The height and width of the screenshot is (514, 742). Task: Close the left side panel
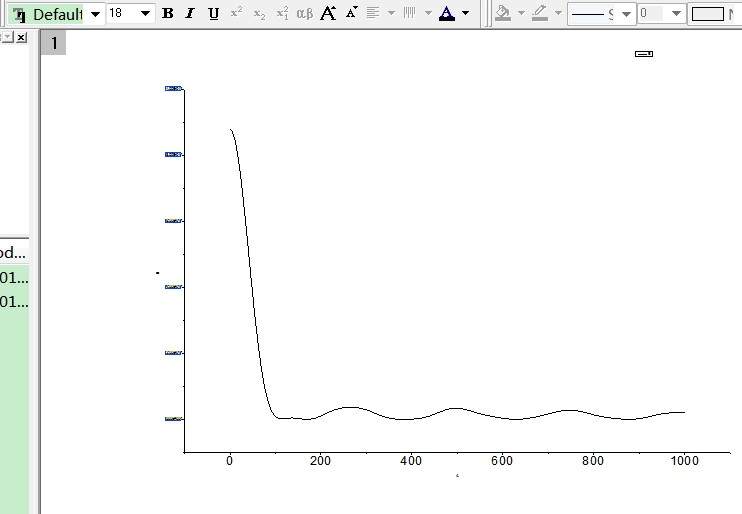21,37
